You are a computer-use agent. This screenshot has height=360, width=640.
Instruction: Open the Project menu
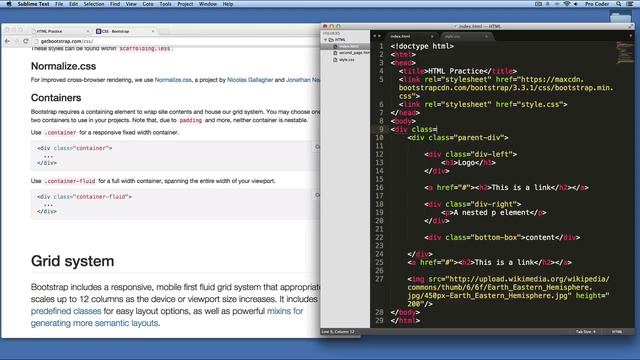(185, 4)
